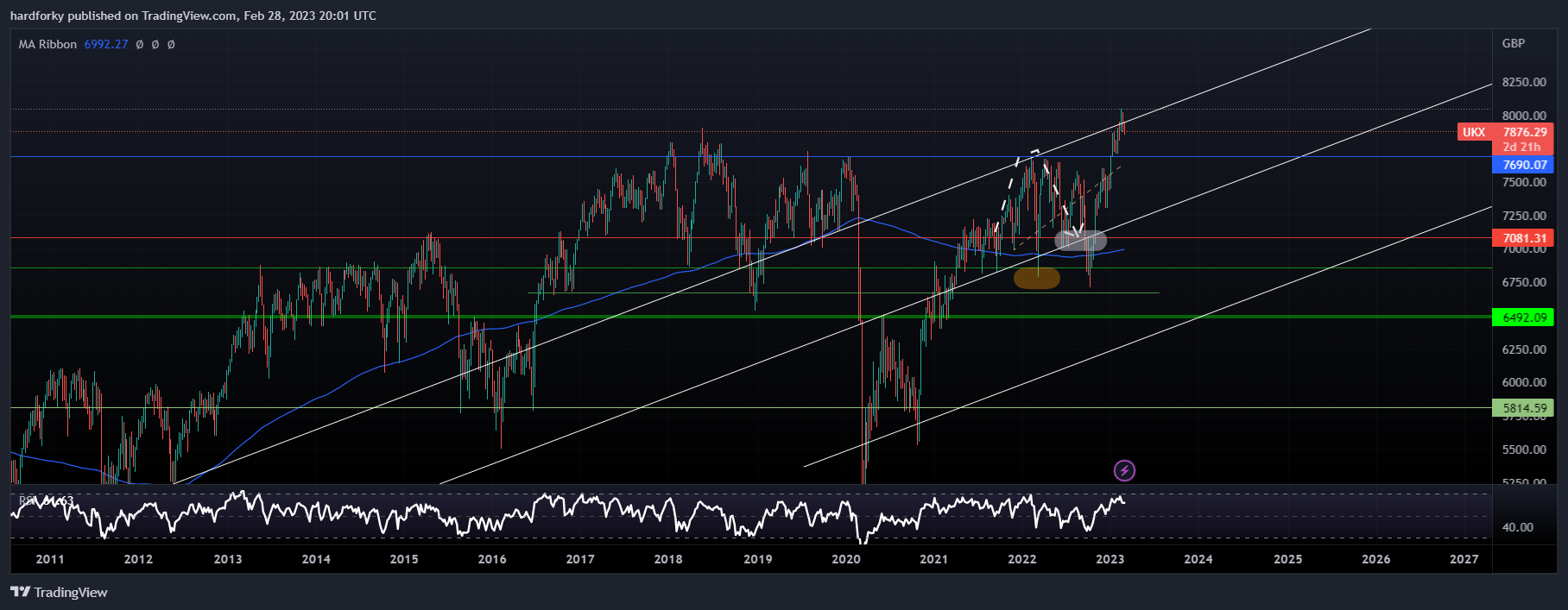Click the 7250.00 price axis value
This screenshot has height=610, width=1568.
1524,216
